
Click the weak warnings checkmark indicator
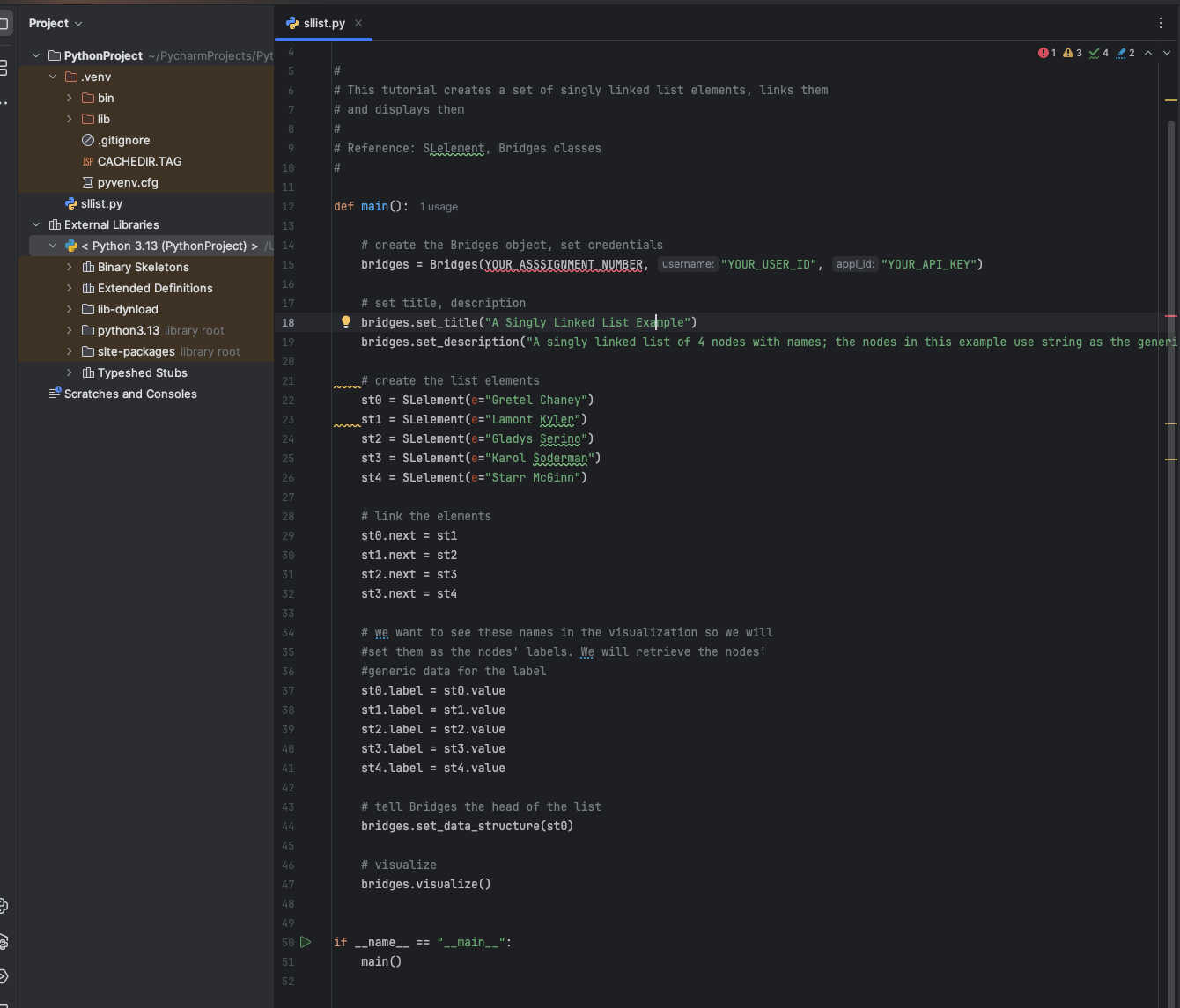point(1099,53)
